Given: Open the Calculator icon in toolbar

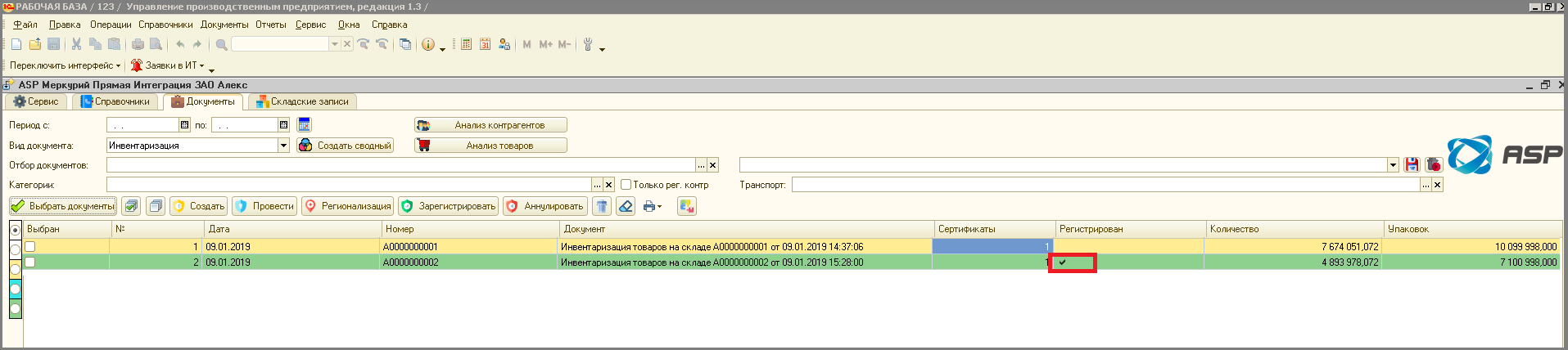Looking at the screenshot, I should 466,44.
